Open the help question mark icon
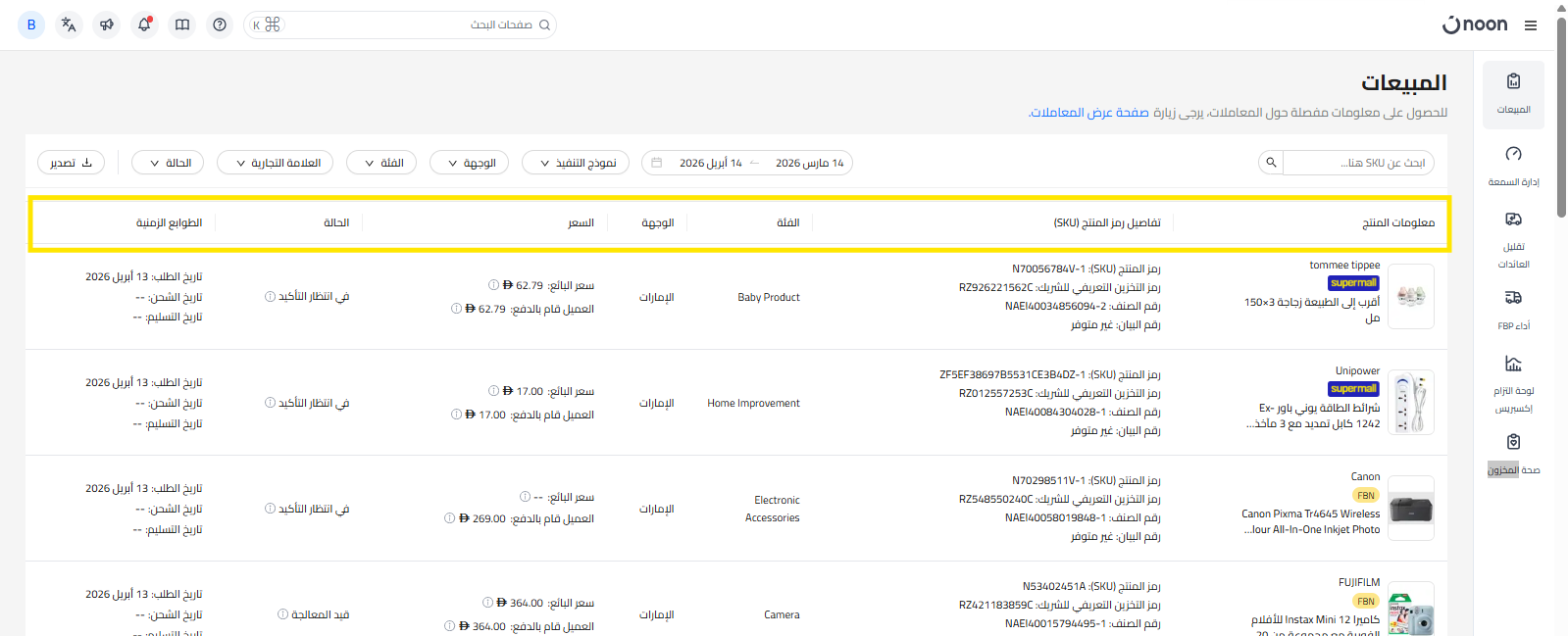 [x=220, y=24]
